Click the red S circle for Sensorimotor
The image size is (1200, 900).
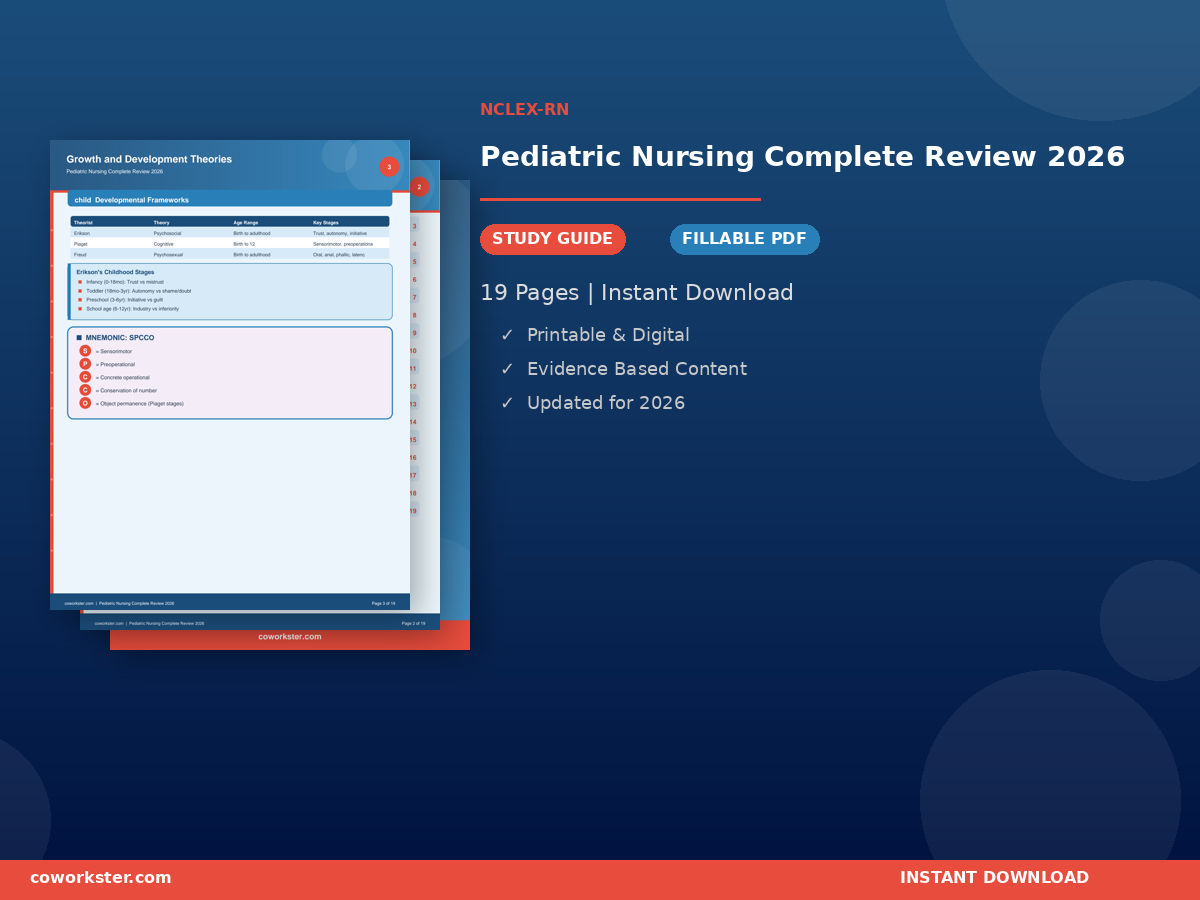tap(85, 351)
